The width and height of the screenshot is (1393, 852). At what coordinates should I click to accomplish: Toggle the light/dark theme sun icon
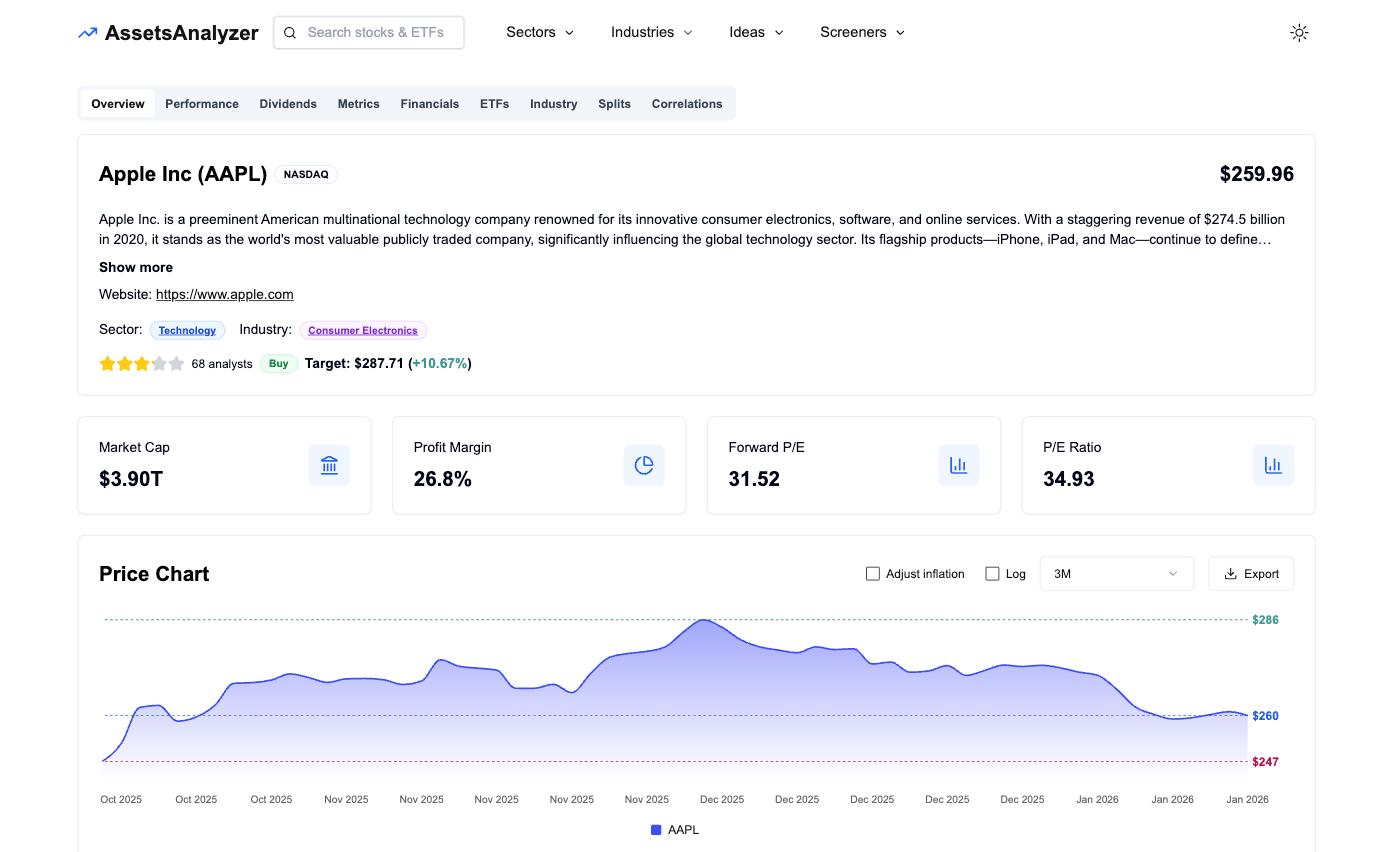pos(1299,32)
